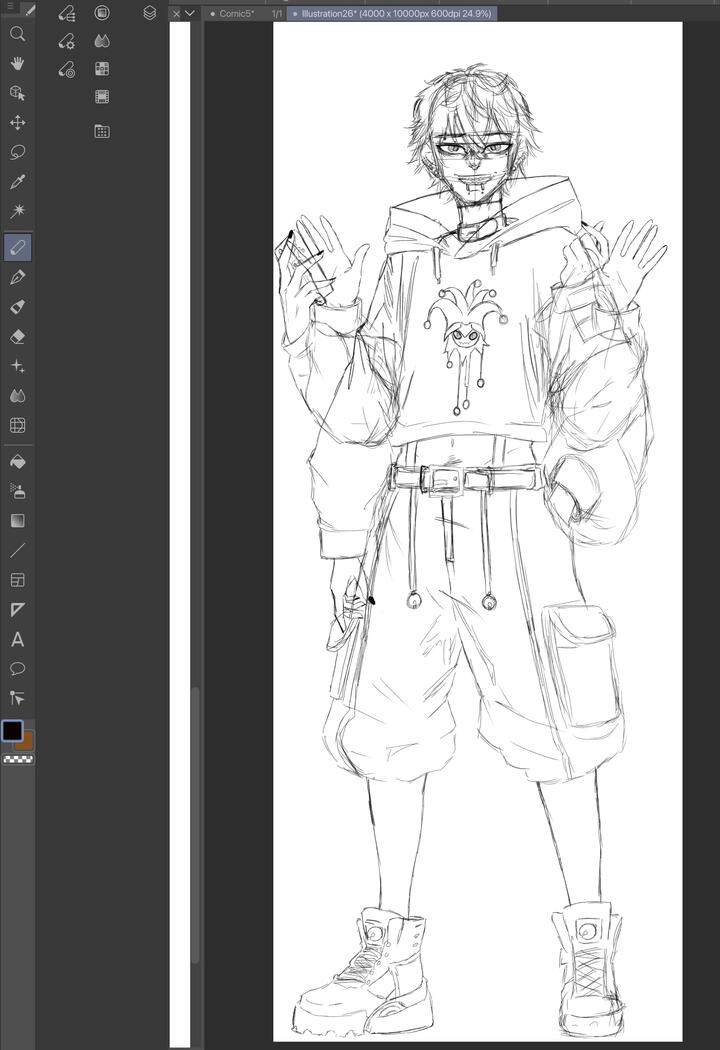
Task: Switch to the Illustration26 canvas tab
Action: click(393, 14)
